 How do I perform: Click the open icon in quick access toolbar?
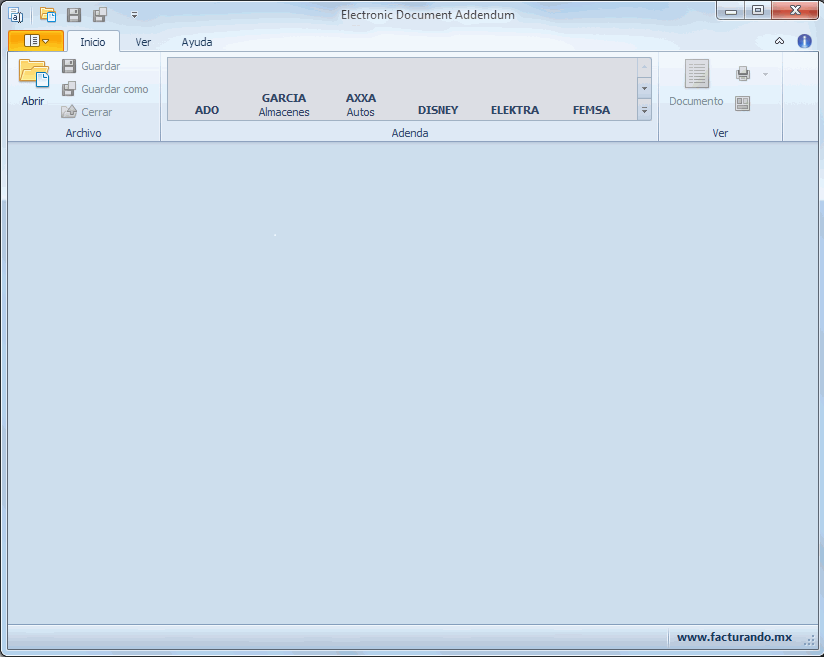(48, 15)
